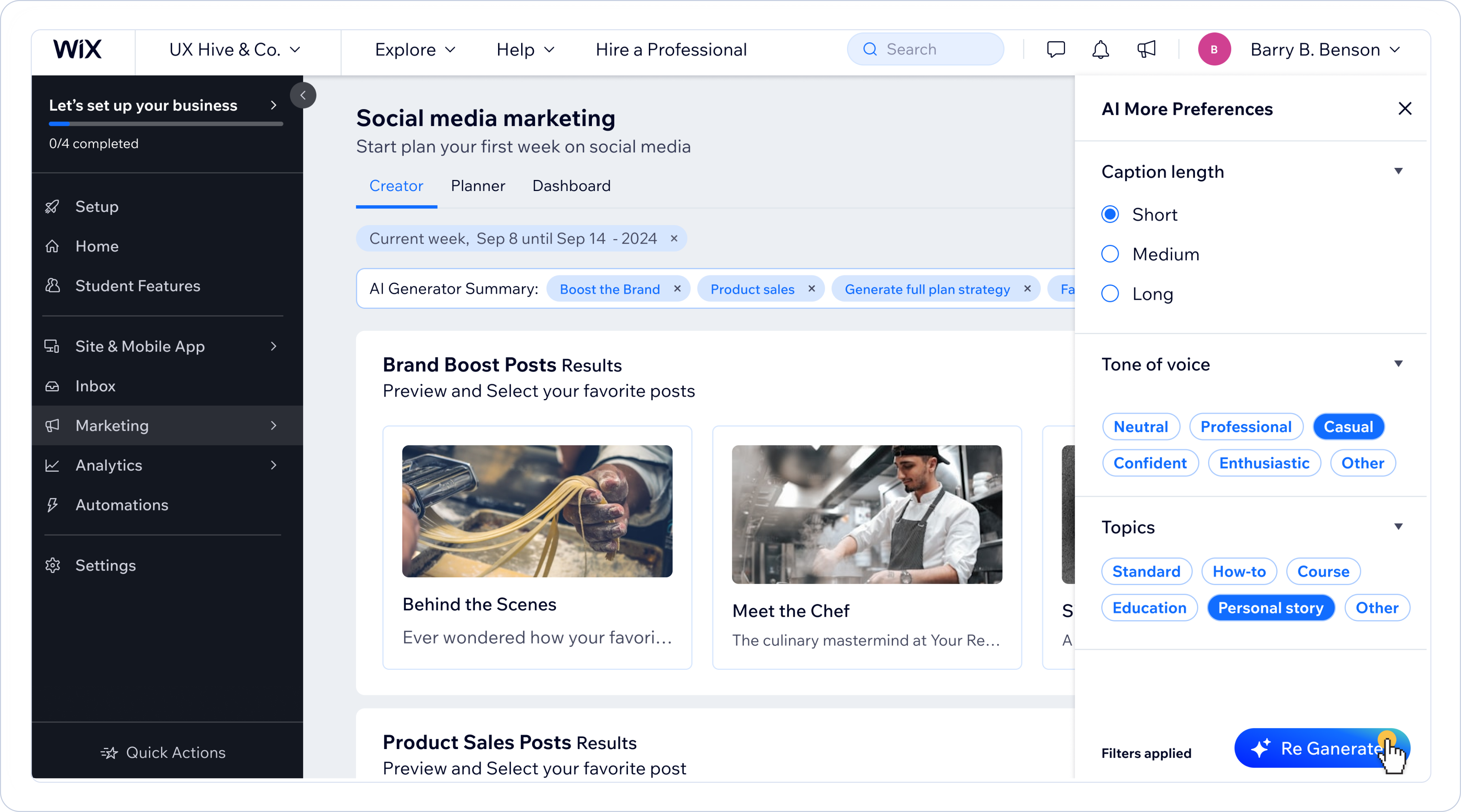Choose the Short caption length option
Viewport: 1461px width, 812px height.
(1110, 214)
